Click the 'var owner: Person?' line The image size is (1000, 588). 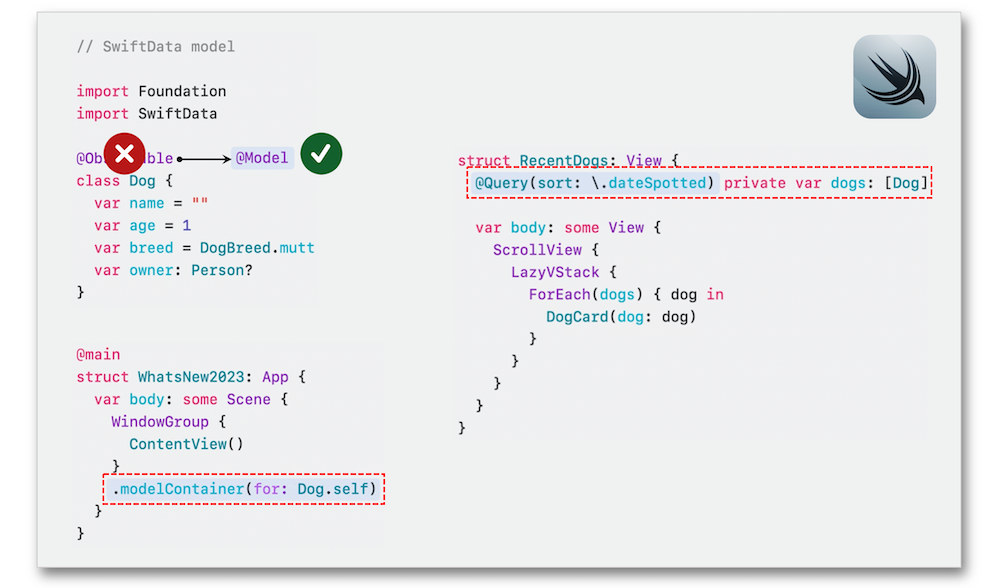pos(168,270)
